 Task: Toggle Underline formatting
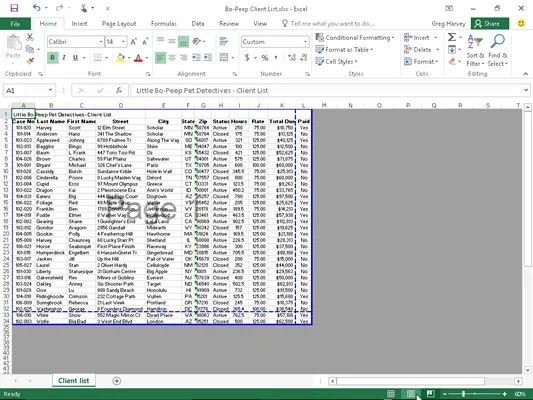tap(75, 58)
